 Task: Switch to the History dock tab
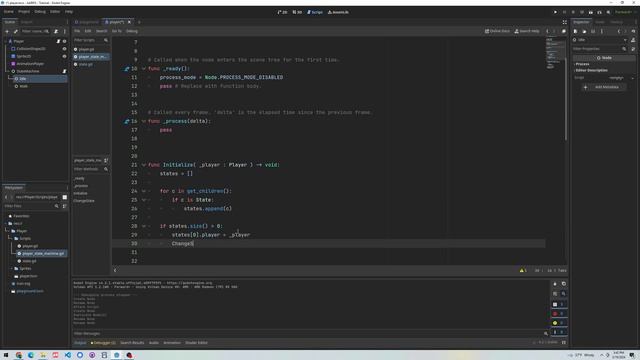tap(617, 22)
